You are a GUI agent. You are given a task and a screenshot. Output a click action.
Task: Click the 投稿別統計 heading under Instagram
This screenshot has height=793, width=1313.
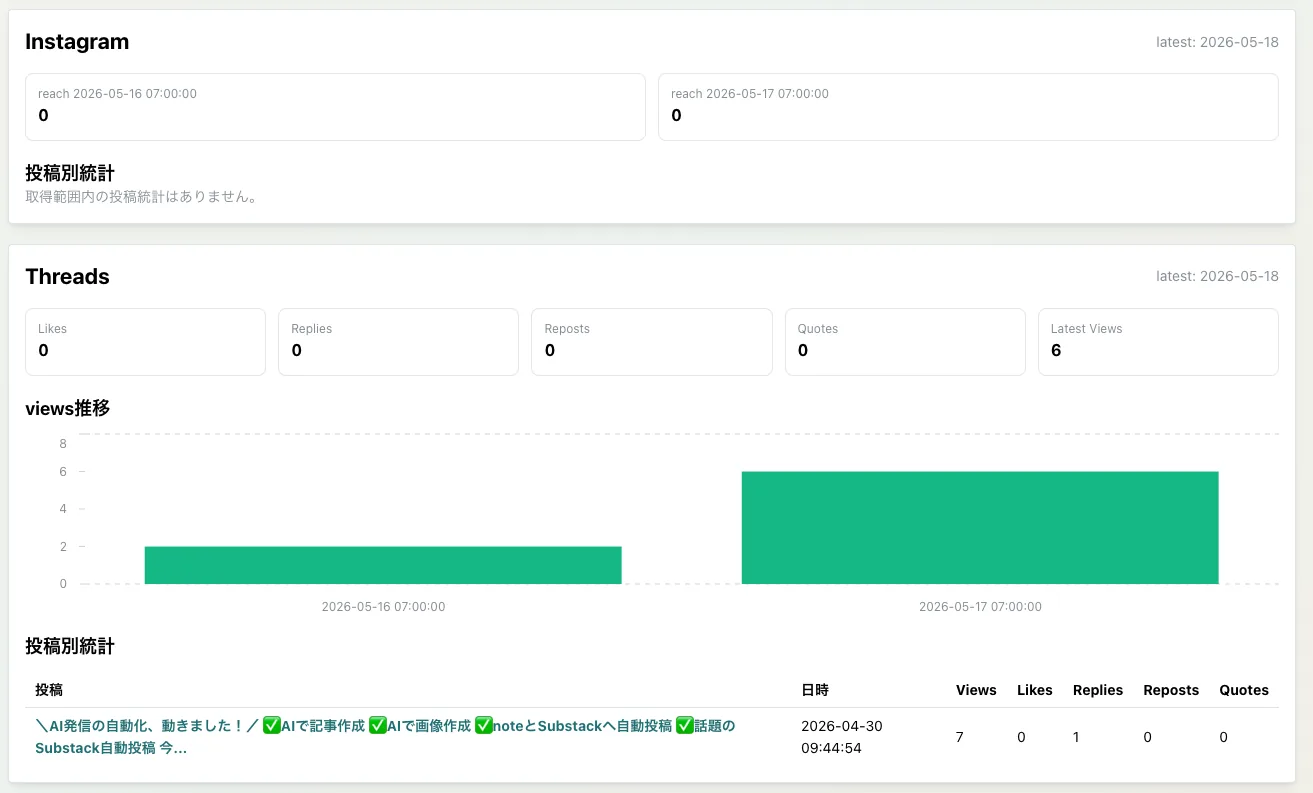click(x=70, y=174)
